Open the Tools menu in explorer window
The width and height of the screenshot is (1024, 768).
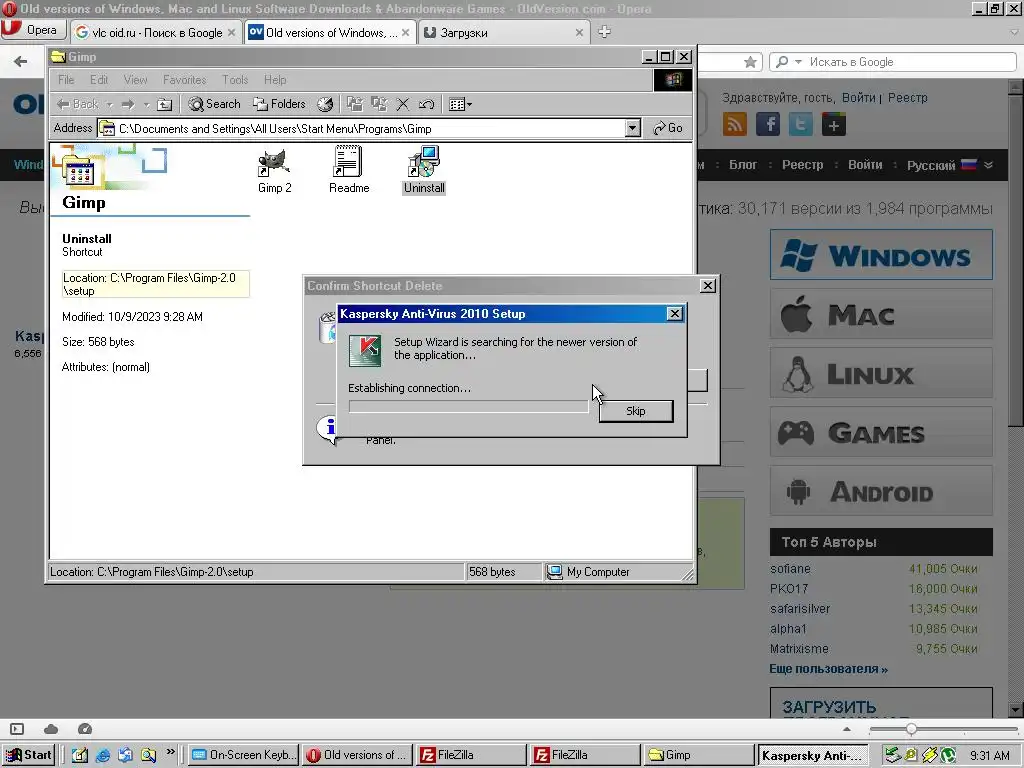[234, 80]
